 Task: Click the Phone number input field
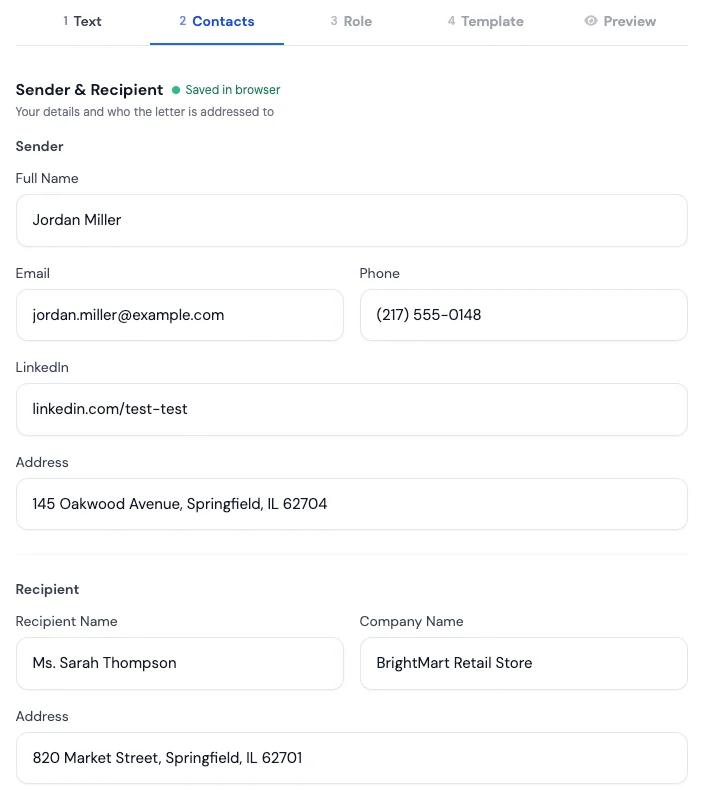coord(523,315)
